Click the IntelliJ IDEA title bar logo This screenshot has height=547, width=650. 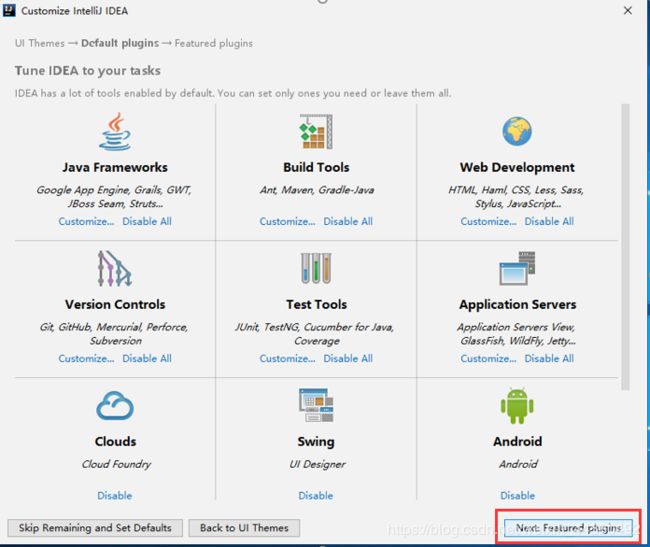tap(9, 10)
